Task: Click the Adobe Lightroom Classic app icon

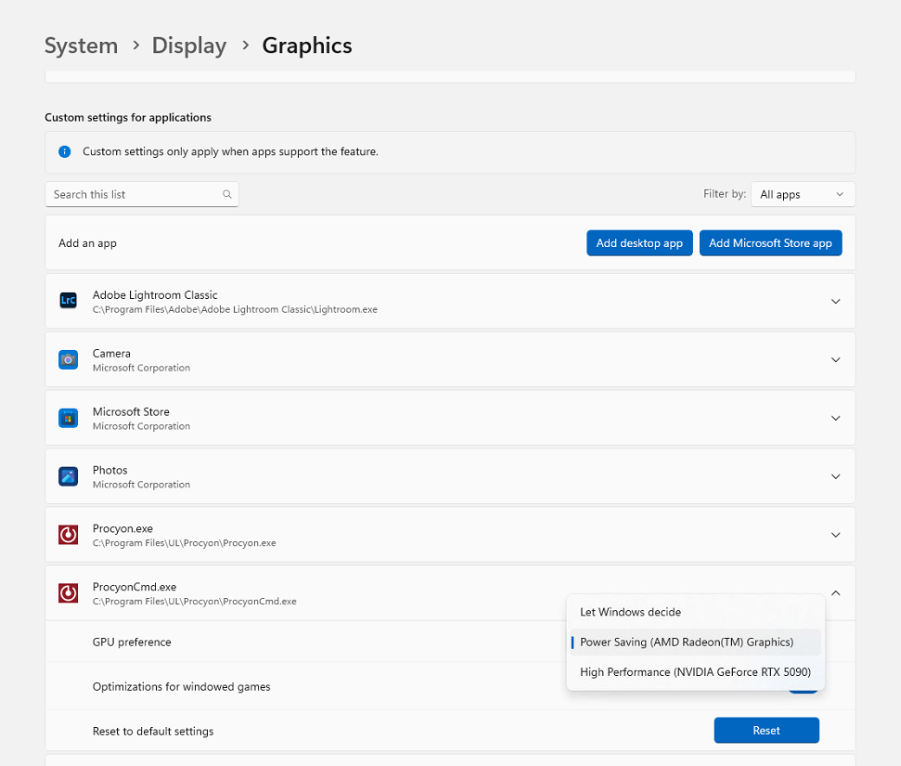Action: (x=68, y=300)
